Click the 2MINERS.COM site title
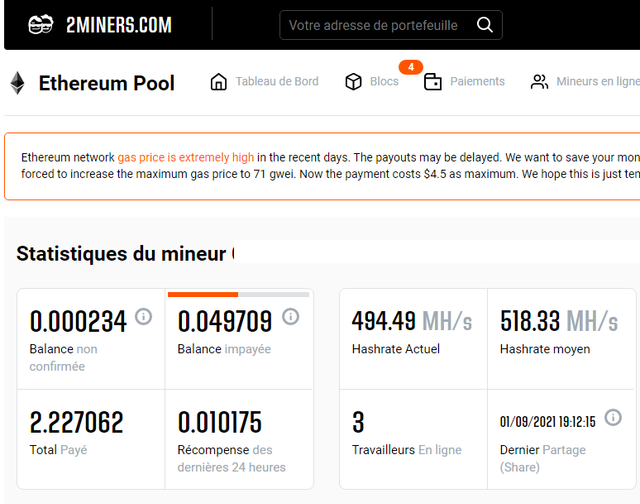640x504 pixels. tap(119, 25)
